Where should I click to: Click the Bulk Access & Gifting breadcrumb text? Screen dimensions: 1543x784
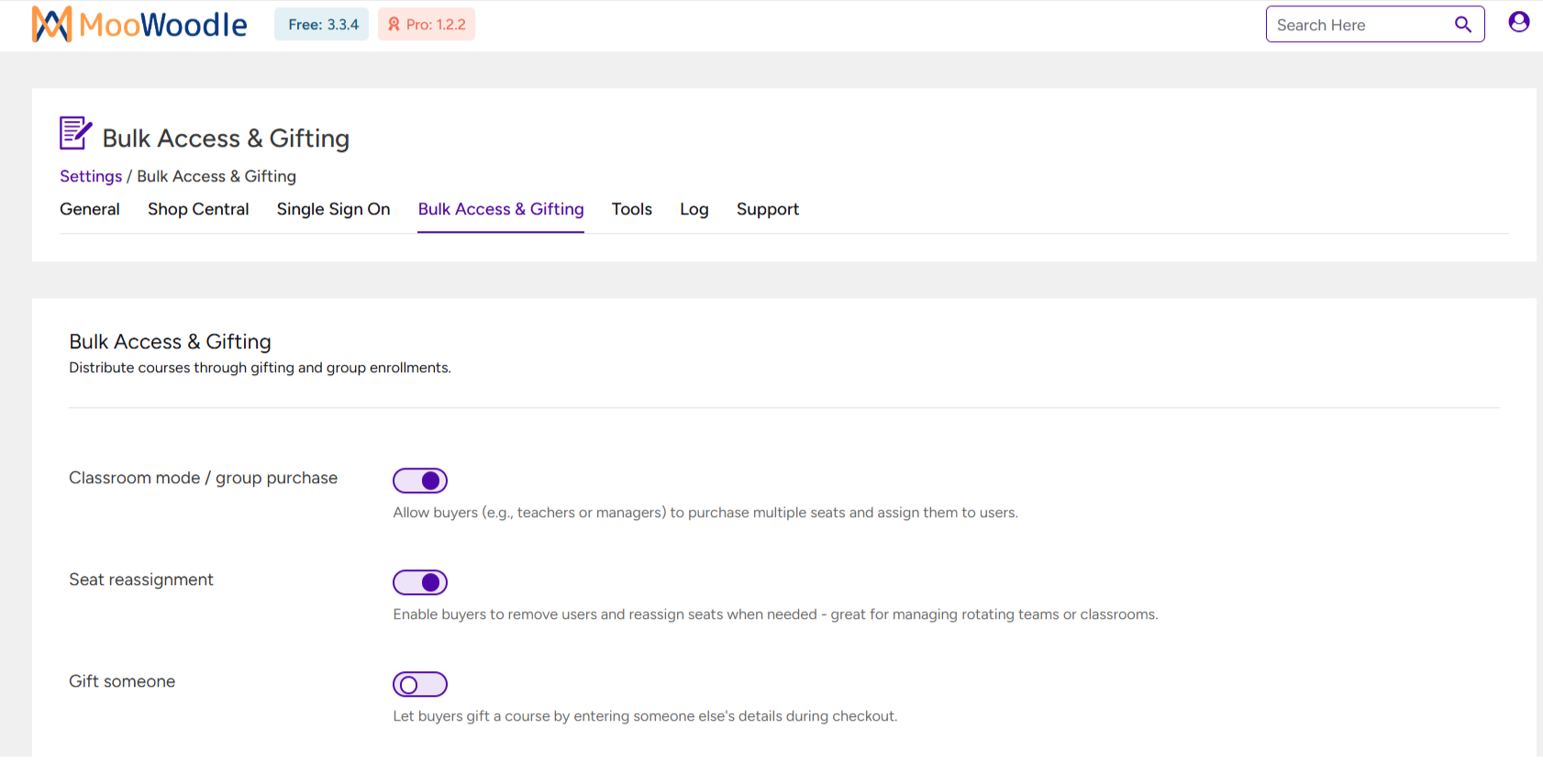[x=216, y=176]
